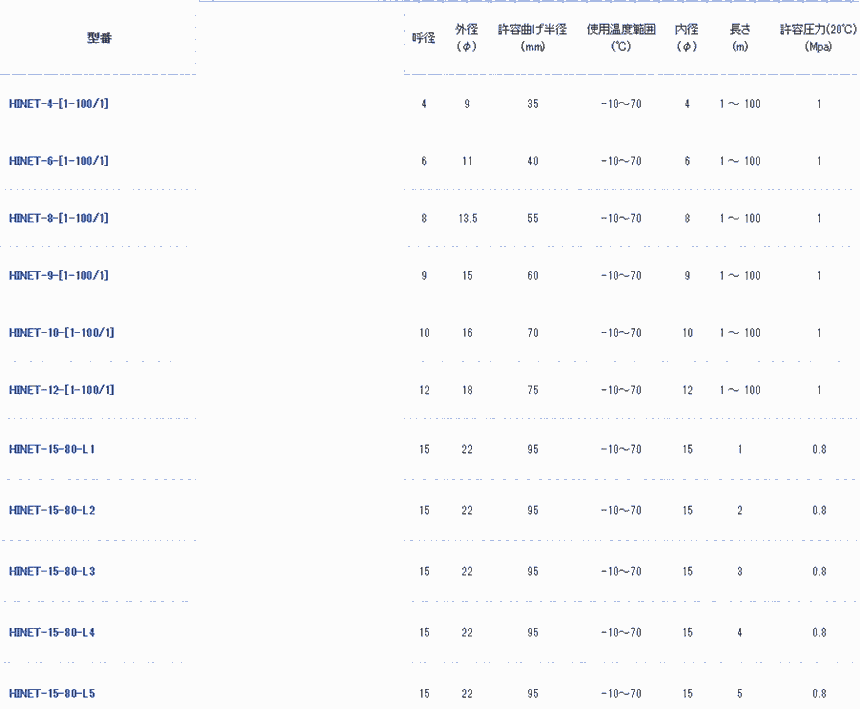Select the 許容圧力(20℃) column header
860x709 pixels.
click(819, 38)
